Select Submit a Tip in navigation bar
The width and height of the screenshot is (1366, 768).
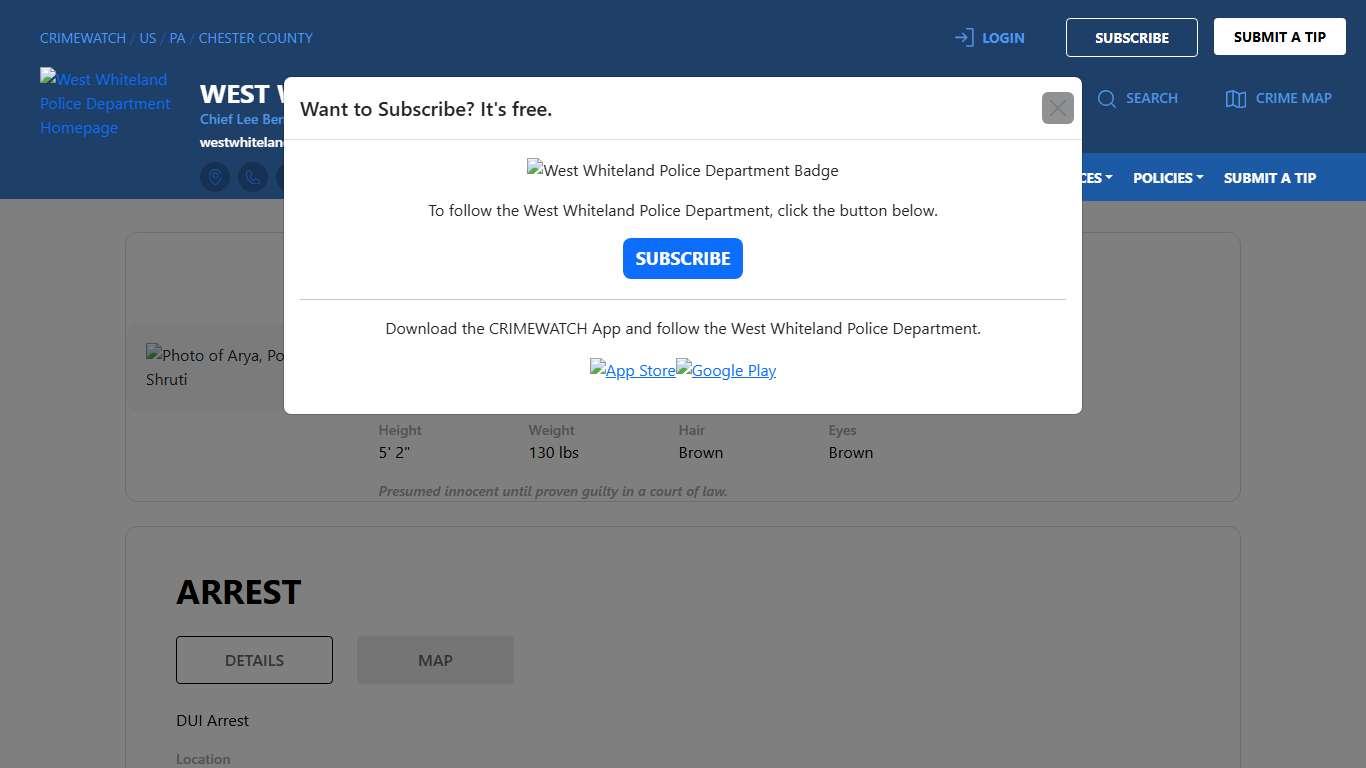[1269, 178]
